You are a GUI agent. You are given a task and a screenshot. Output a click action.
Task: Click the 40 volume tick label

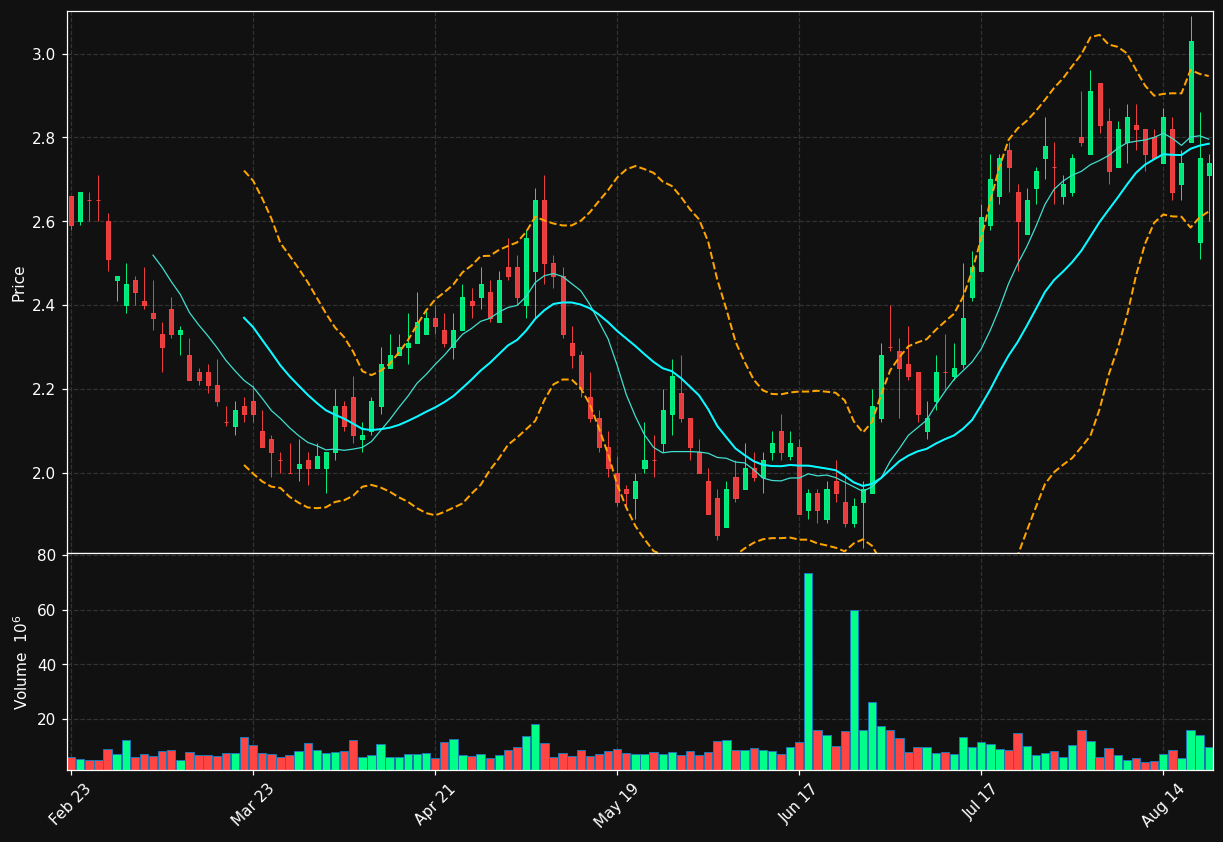tap(46, 665)
